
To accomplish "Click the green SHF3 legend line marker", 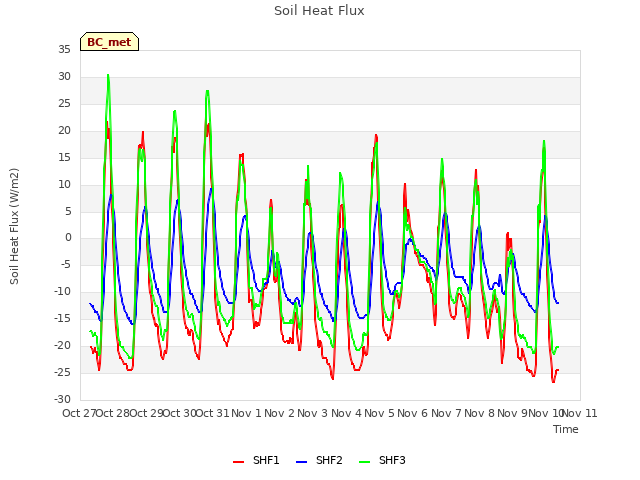I will [364, 462].
